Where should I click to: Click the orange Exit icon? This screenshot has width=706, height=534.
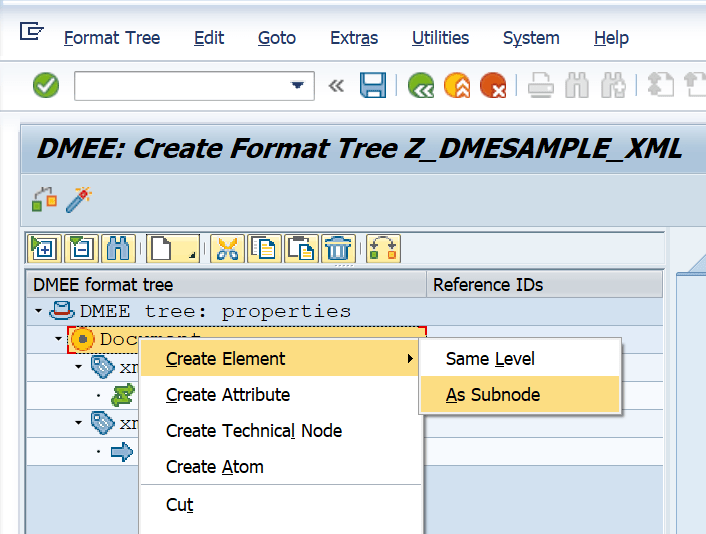[x=457, y=85]
